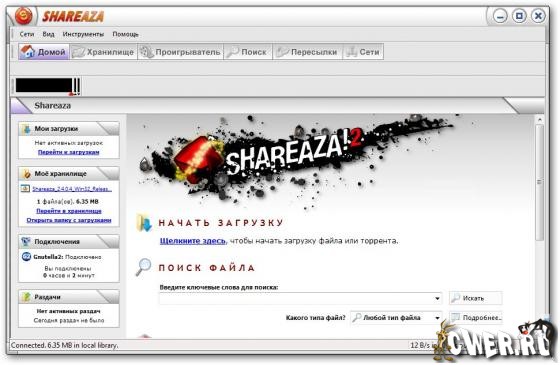Focus the search keywords input field
The height and width of the screenshot is (365, 560).
pos(300,298)
